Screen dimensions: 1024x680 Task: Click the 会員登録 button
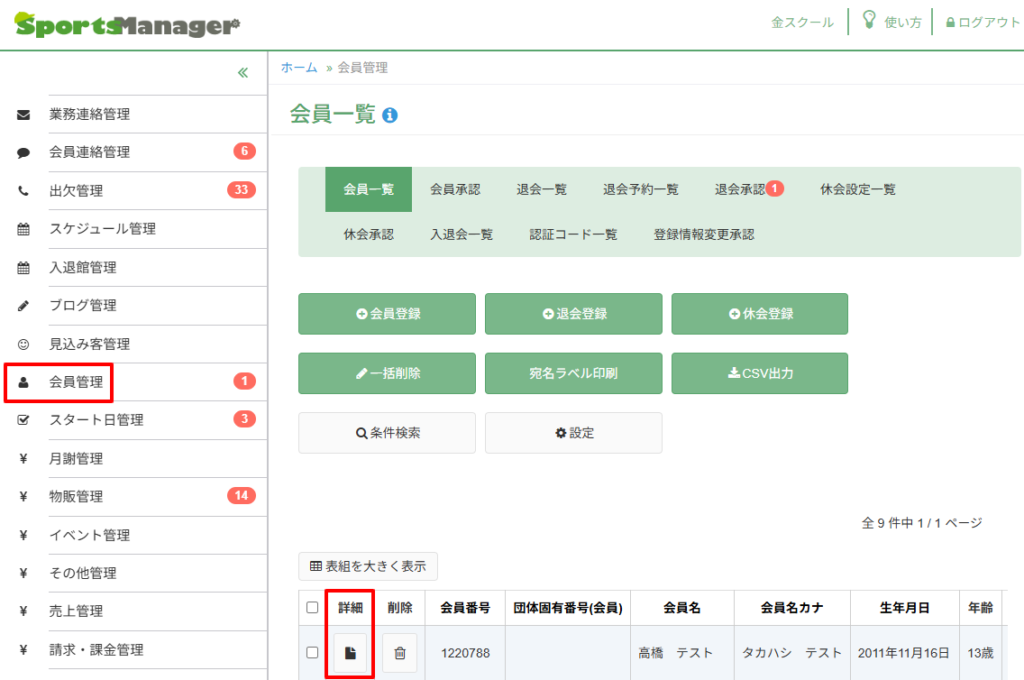point(387,314)
